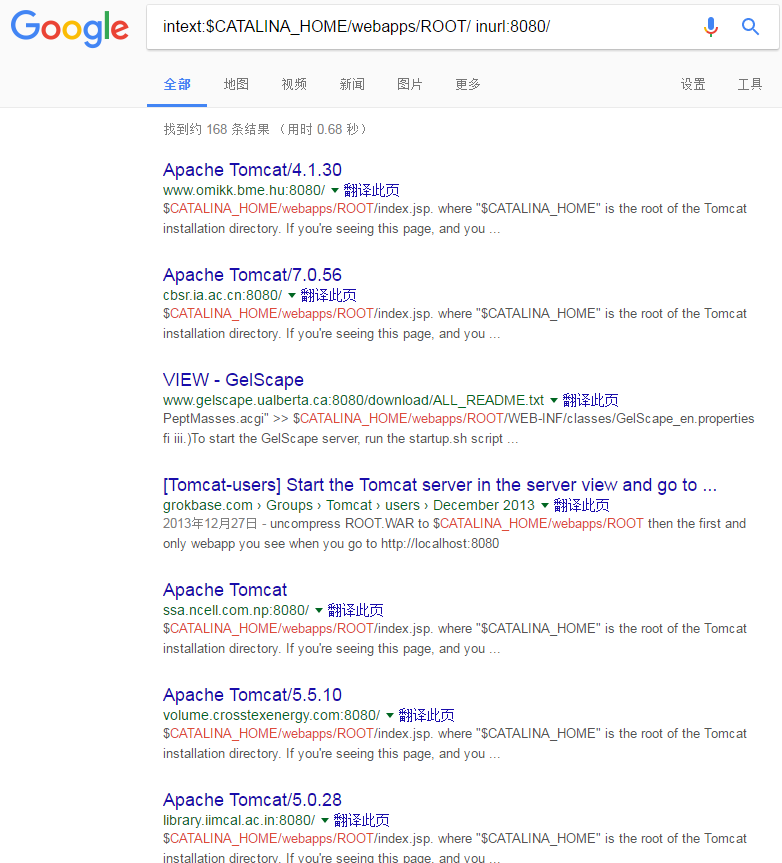The height and width of the screenshot is (863, 782).
Task: Open 工具 search tools
Action: pyautogui.click(x=750, y=84)
